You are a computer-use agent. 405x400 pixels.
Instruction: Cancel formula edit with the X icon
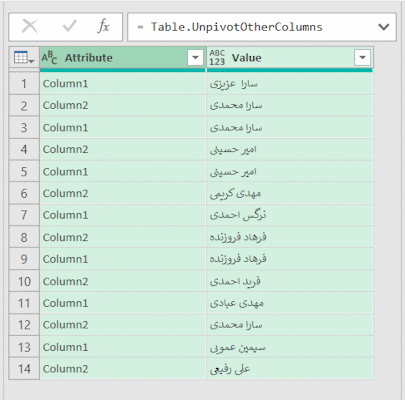point(30,26)
